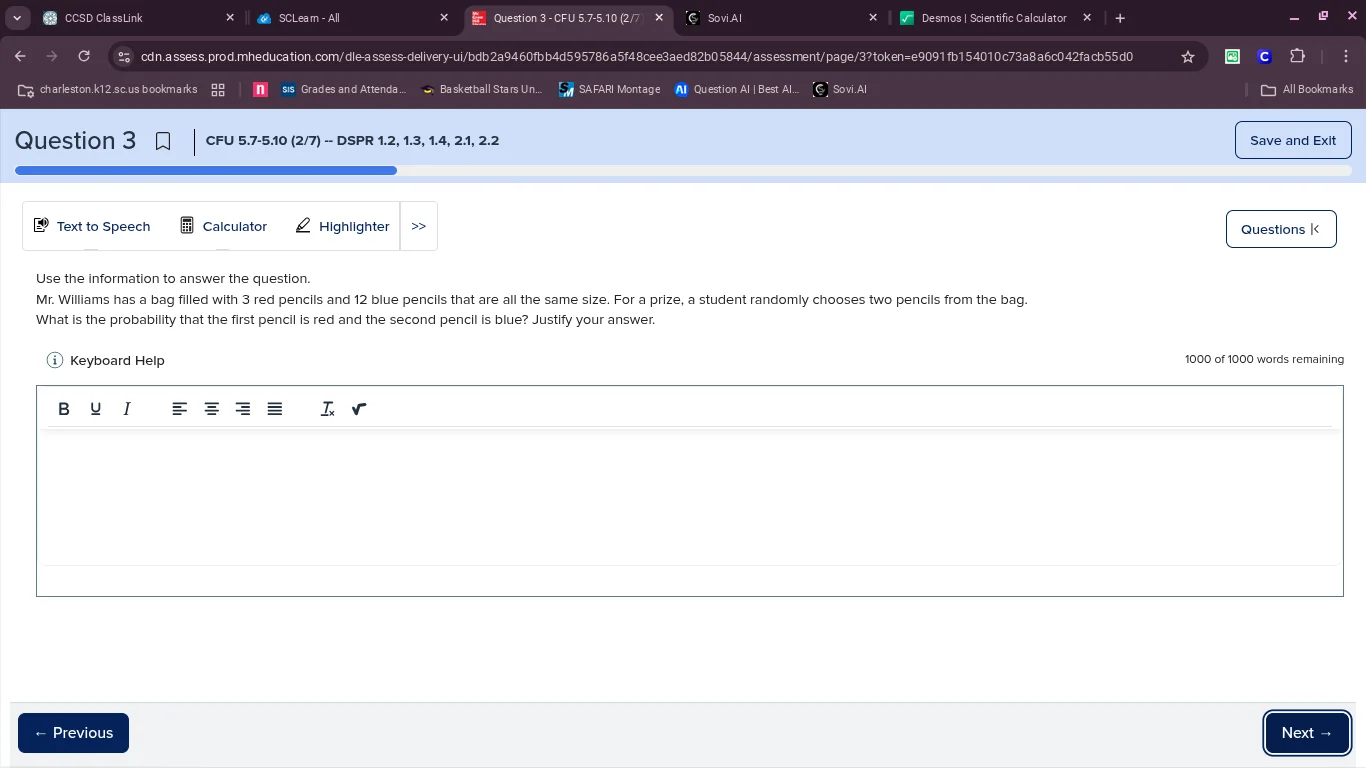
Task: Turn on Text to Speech
Action: pos(92,226)
